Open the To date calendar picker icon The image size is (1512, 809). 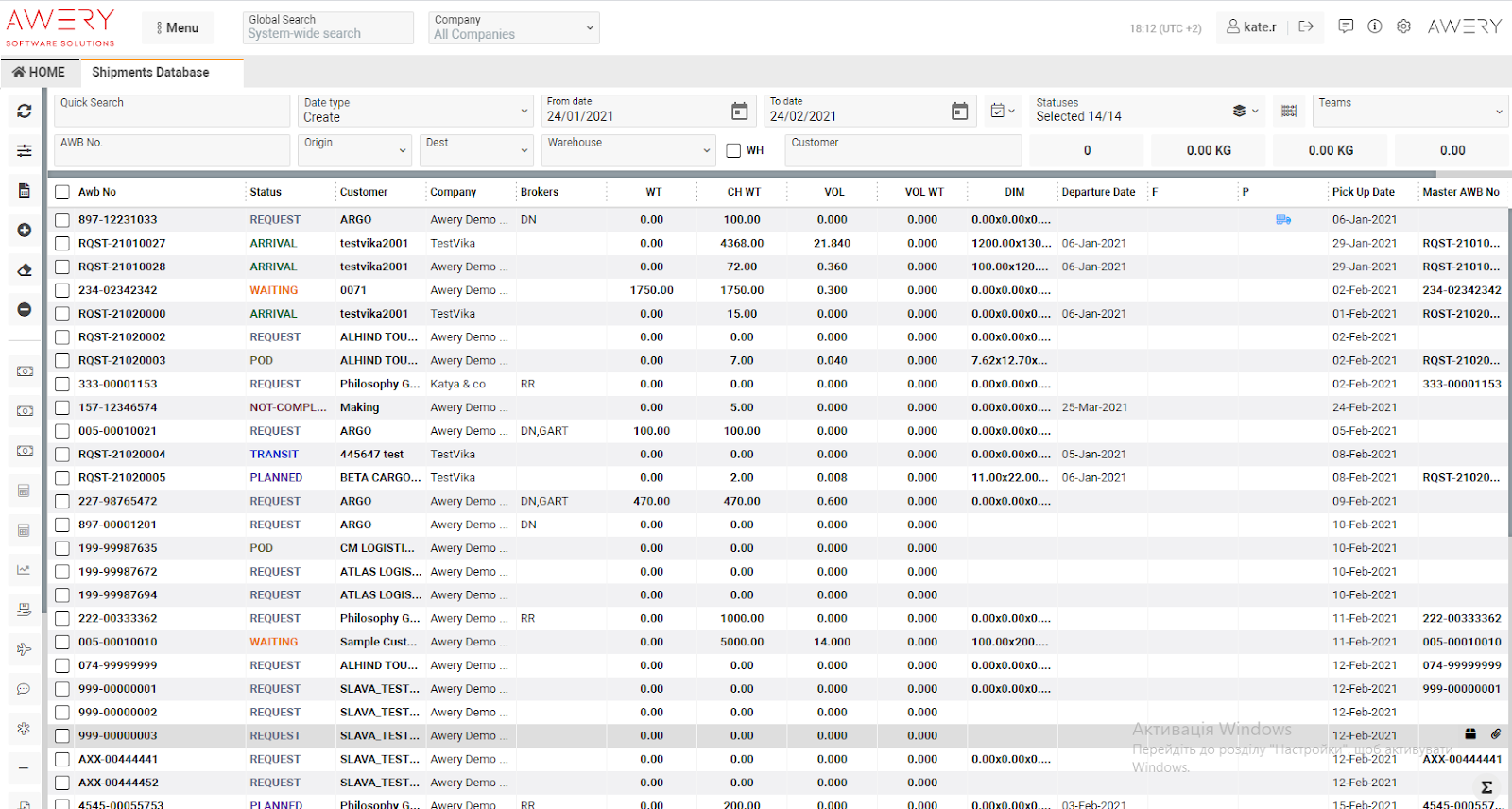pos(959,112)
